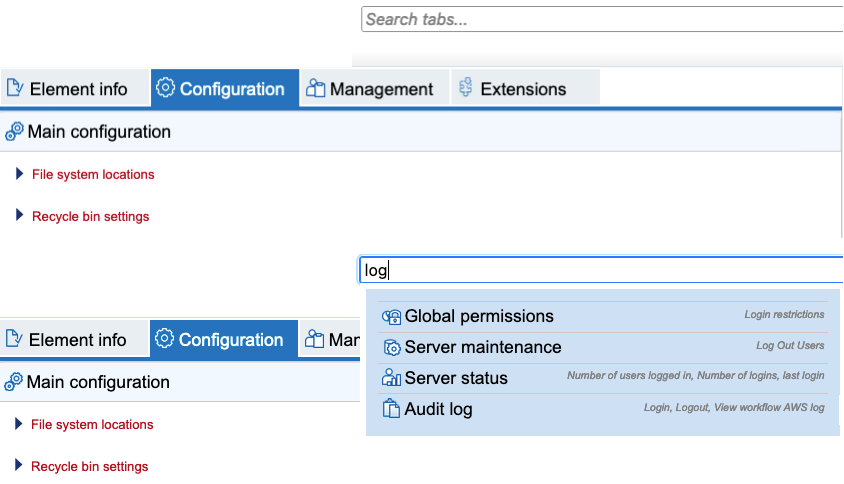
Task: Click the Main configuration heading in the lower panel
Action: 98,382
